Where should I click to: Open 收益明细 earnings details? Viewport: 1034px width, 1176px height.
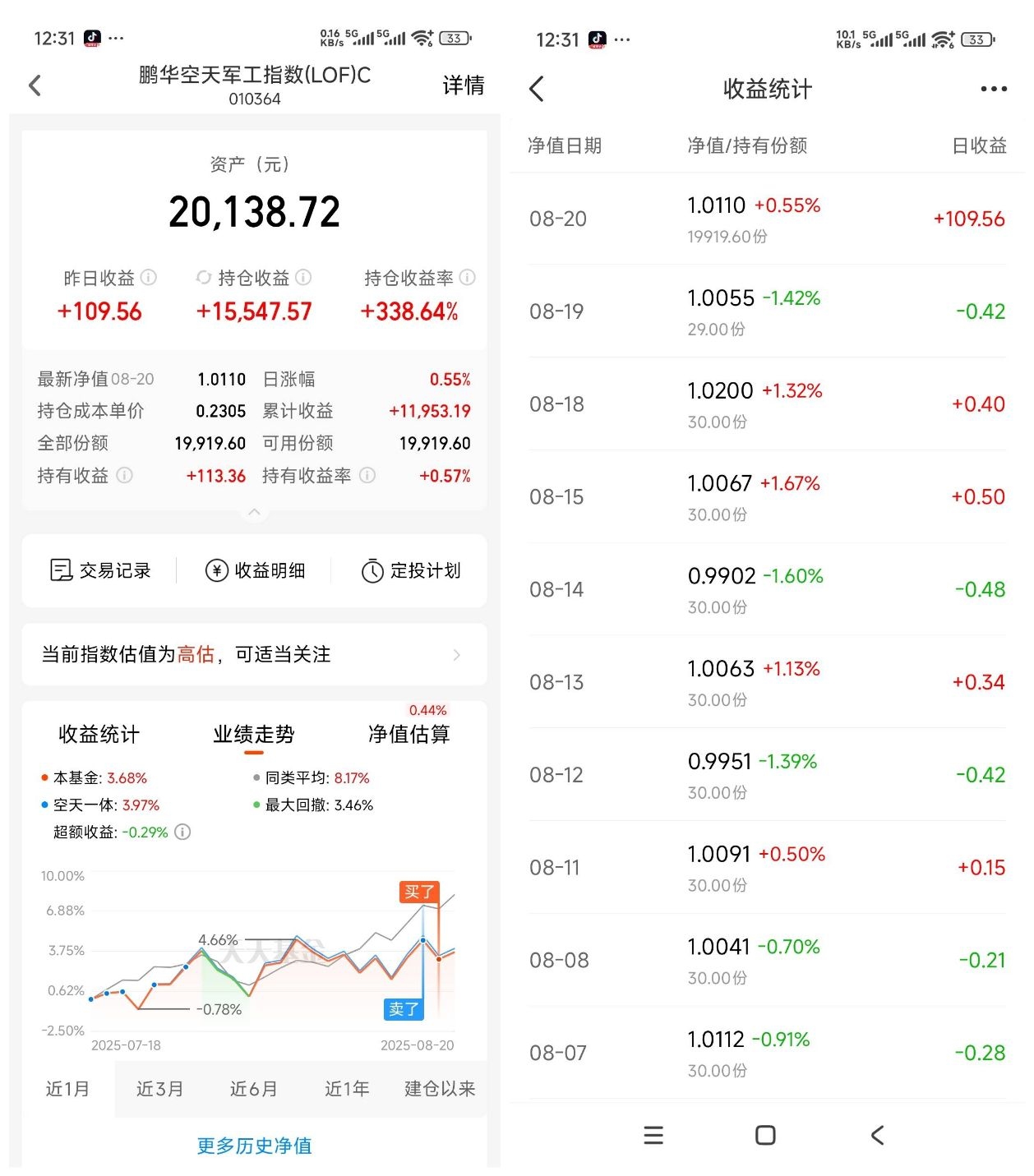(256, 570)
